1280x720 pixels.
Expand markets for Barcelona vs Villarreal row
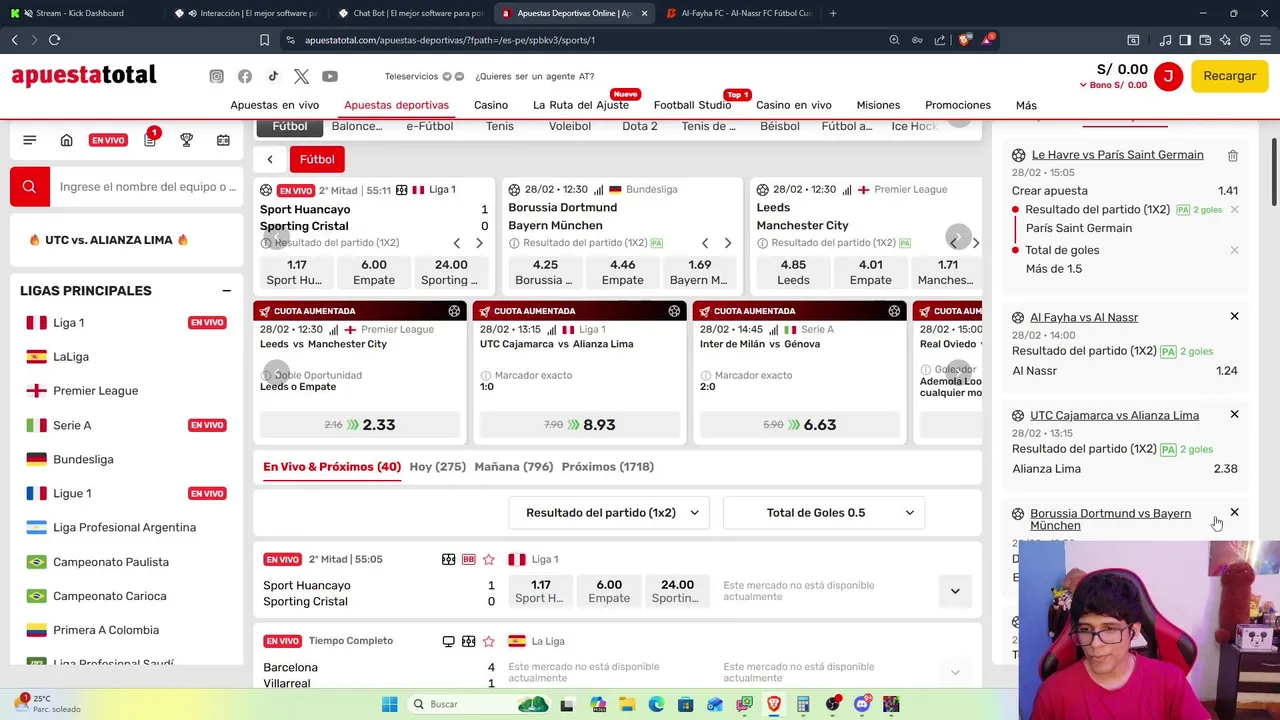(955, 673)
